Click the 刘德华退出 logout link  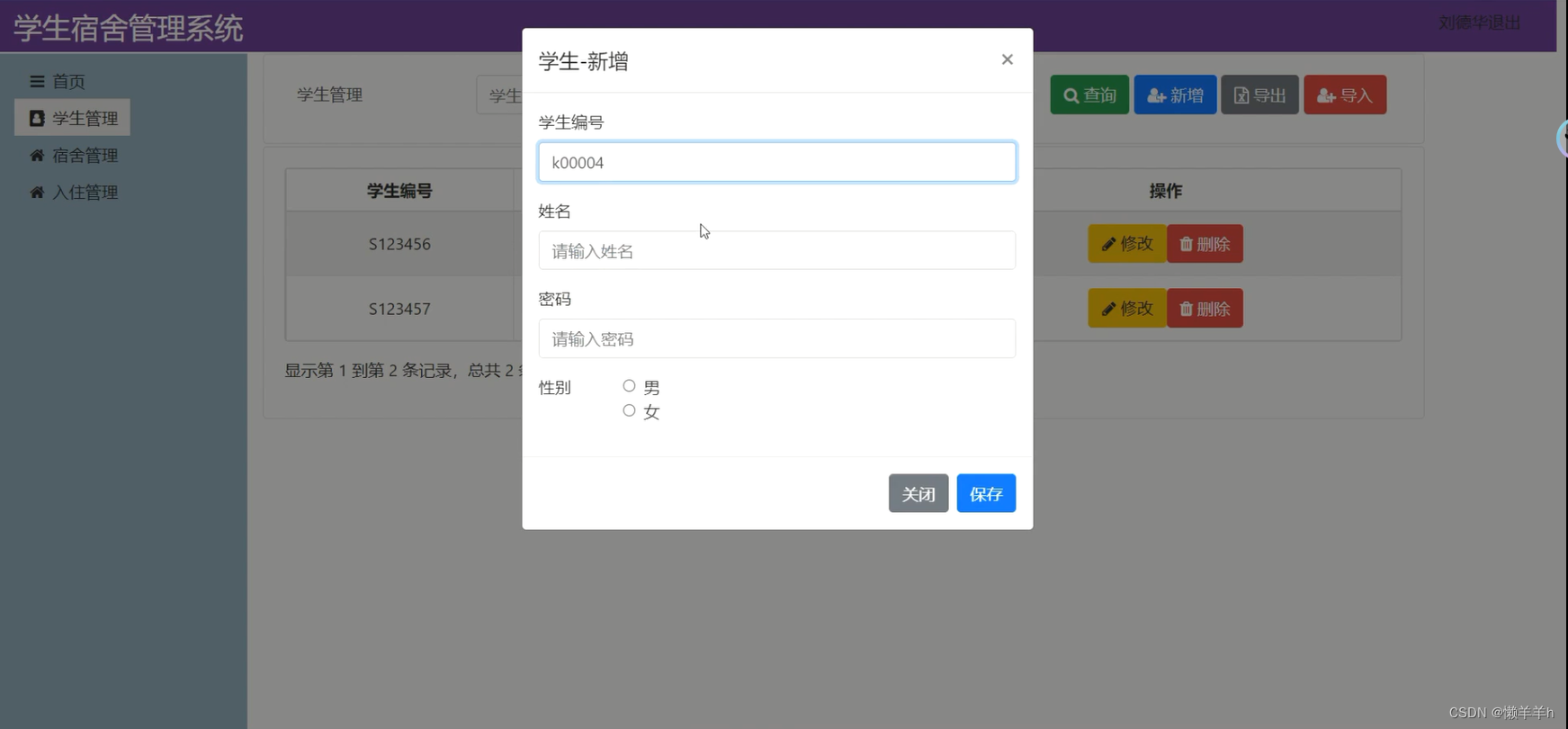pos(1480,22)
